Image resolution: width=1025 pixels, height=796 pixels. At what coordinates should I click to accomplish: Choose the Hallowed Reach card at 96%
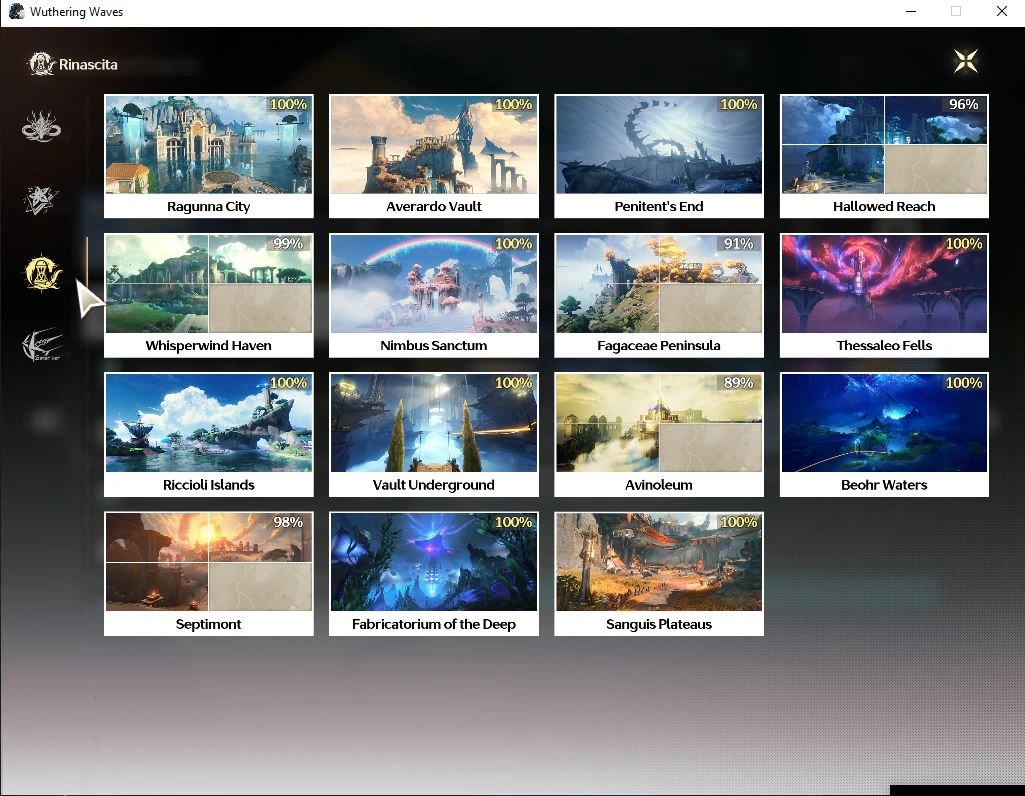point(884,156)
